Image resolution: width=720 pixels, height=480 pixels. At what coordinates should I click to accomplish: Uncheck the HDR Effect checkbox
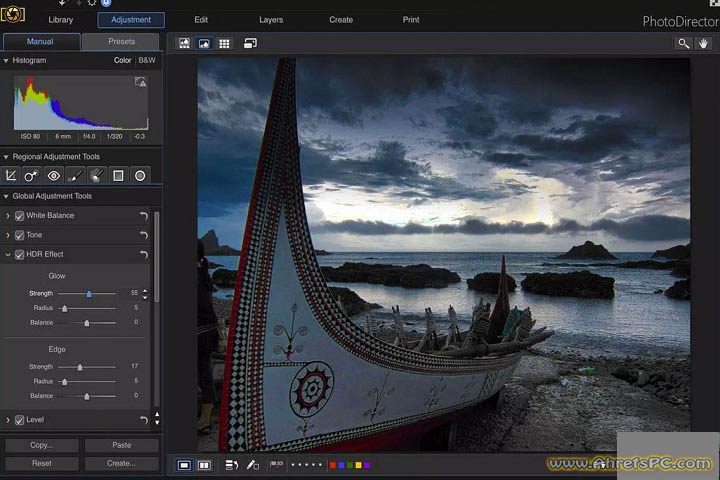(x=19, y=254)
